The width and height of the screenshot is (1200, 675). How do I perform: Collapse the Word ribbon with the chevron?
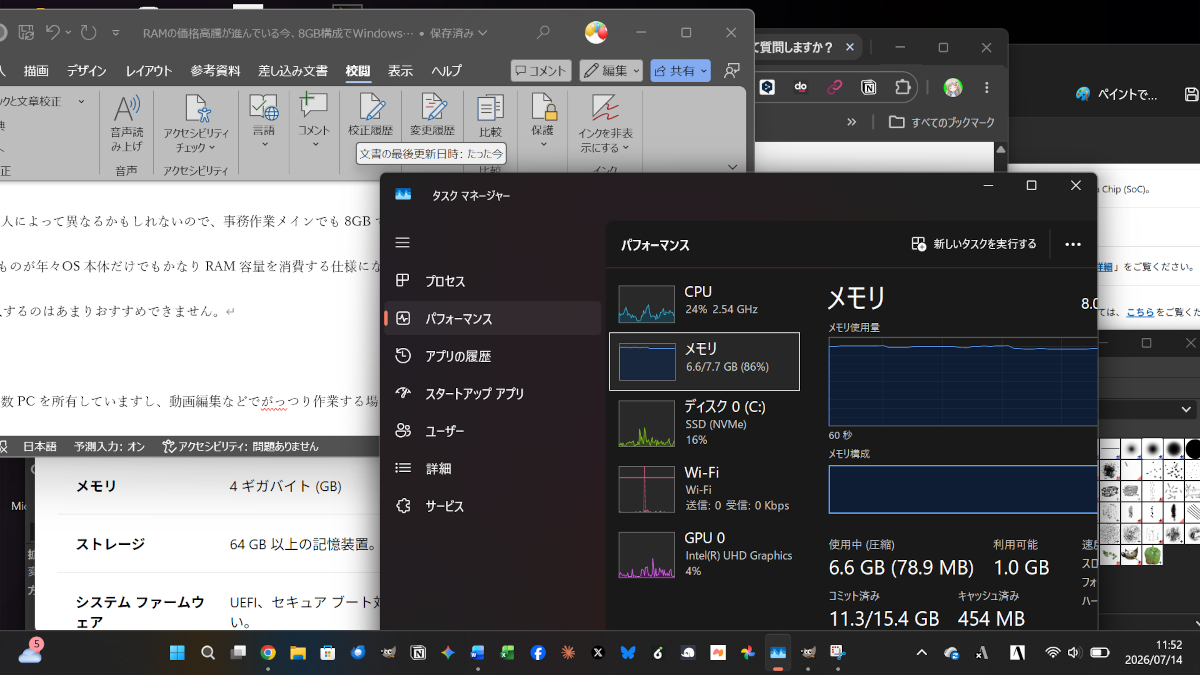pyautogui.click(x=733, y=167)
